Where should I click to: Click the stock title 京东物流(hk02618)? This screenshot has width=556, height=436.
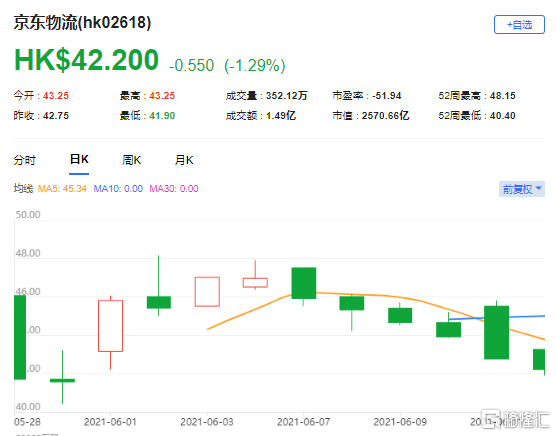pyautogui.click(x=82, y=23)
